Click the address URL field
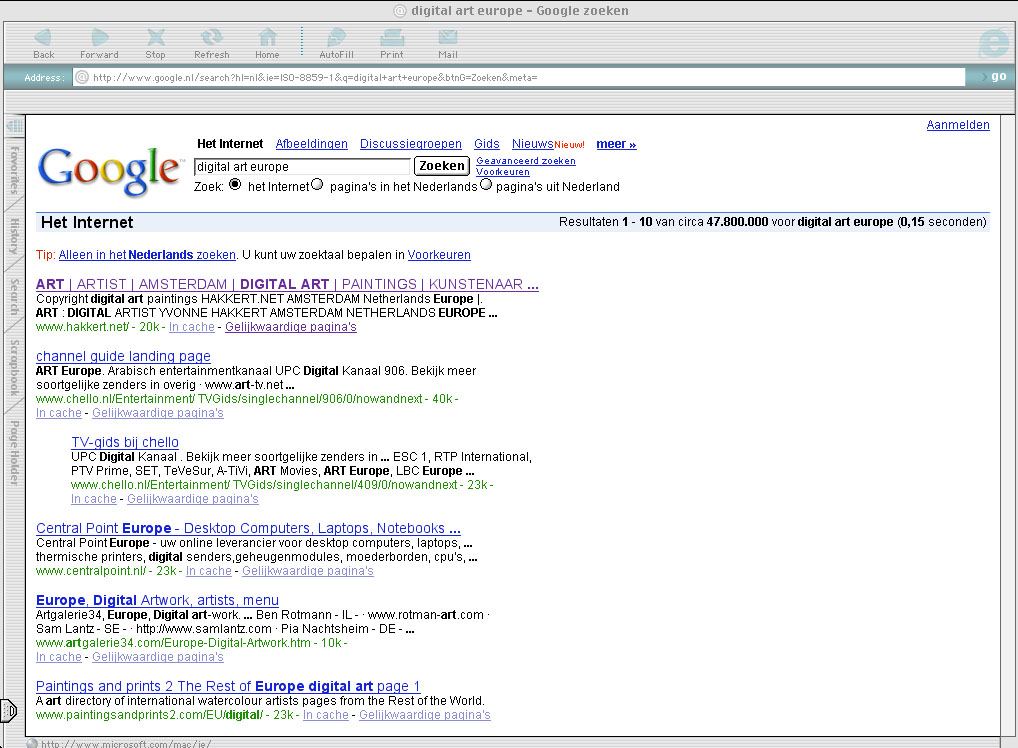 point(519,77)
